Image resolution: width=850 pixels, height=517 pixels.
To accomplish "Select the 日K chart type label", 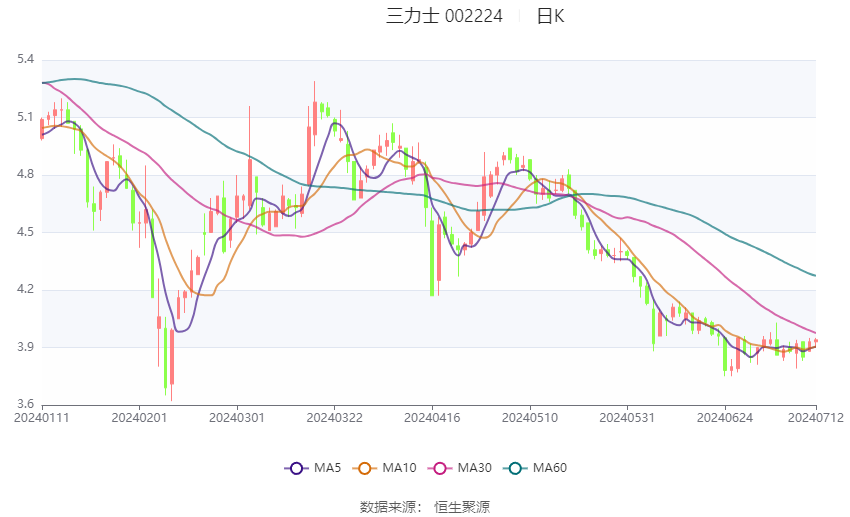I will [550, 16].
